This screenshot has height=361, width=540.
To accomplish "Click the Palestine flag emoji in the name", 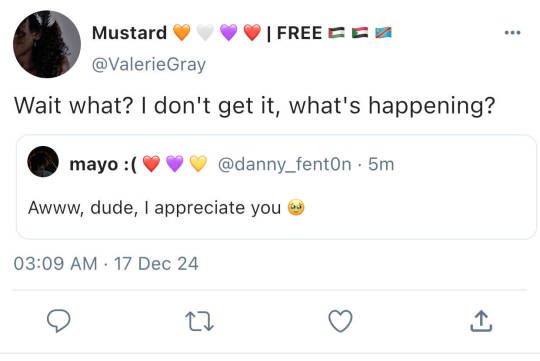I will point(336,33).
